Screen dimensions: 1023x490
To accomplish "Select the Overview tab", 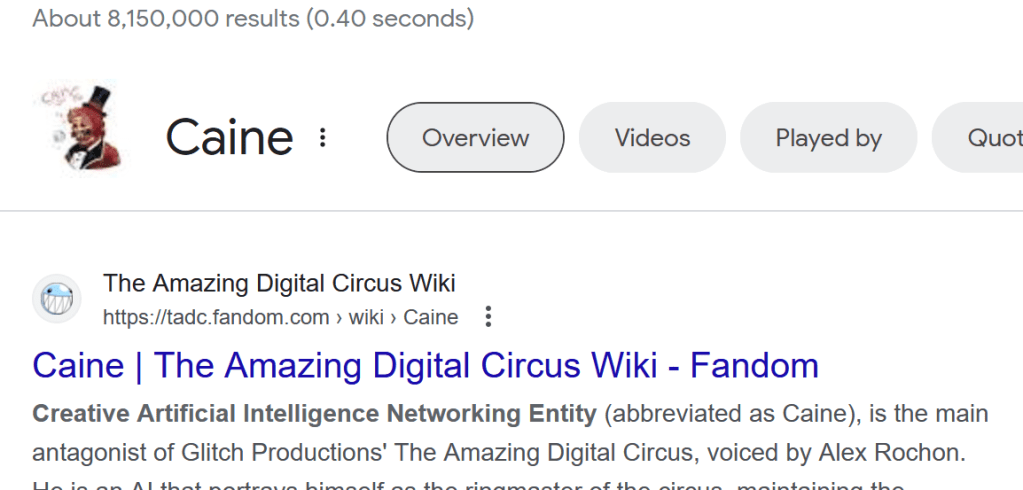I will tap(475, 138).
